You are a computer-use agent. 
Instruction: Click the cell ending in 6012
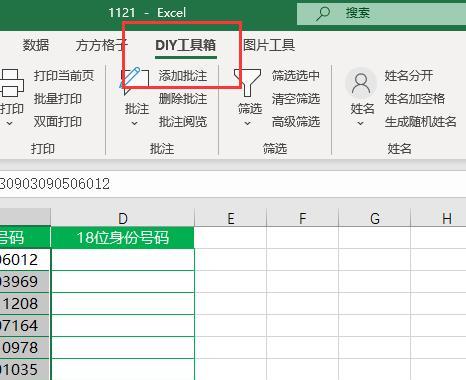25,260
